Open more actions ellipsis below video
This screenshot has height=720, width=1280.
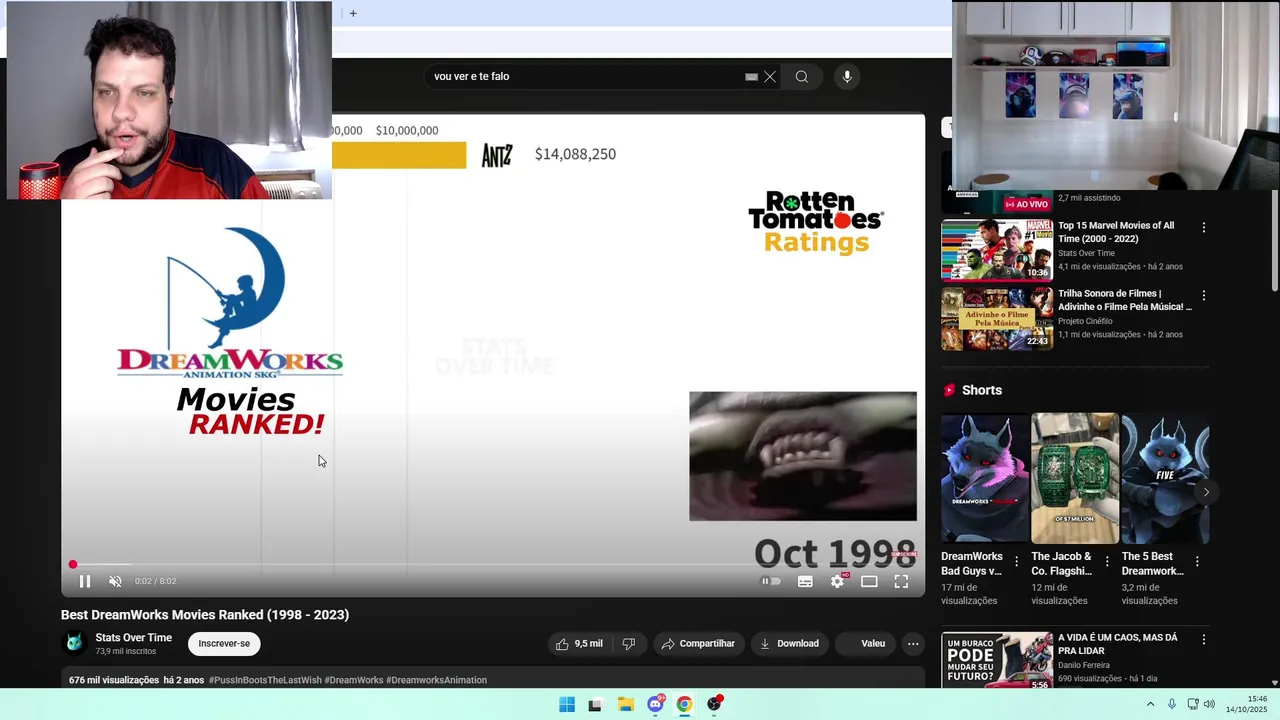tap(913, 644)
